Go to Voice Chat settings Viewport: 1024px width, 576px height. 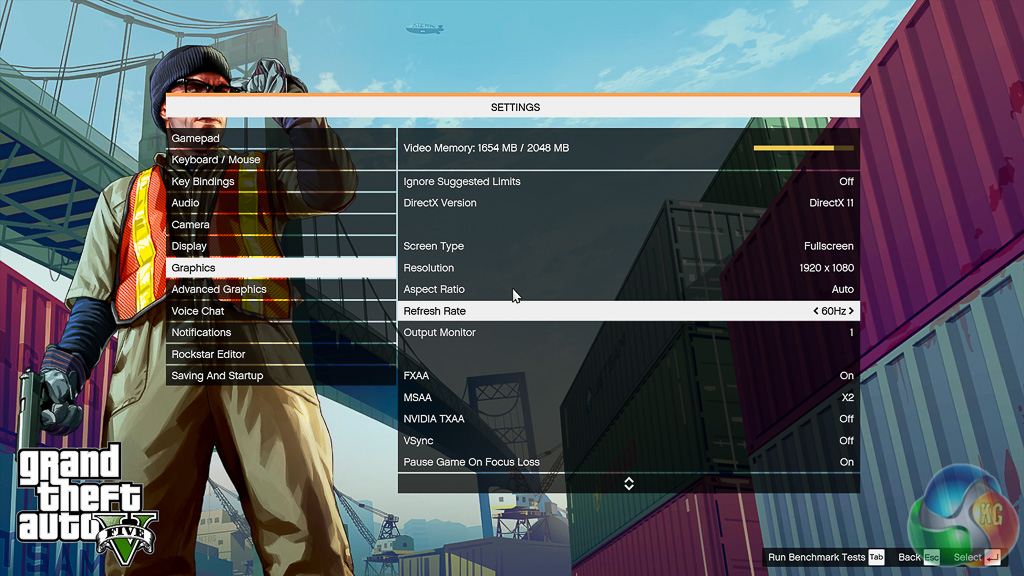[281, 311]
